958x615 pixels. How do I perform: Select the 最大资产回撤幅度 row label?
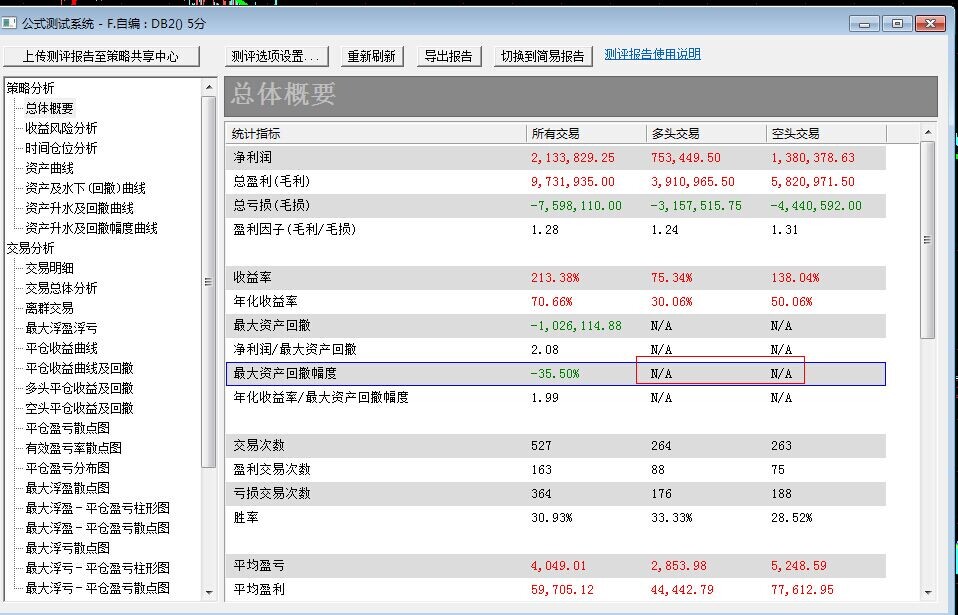click(x=285, y=373)
